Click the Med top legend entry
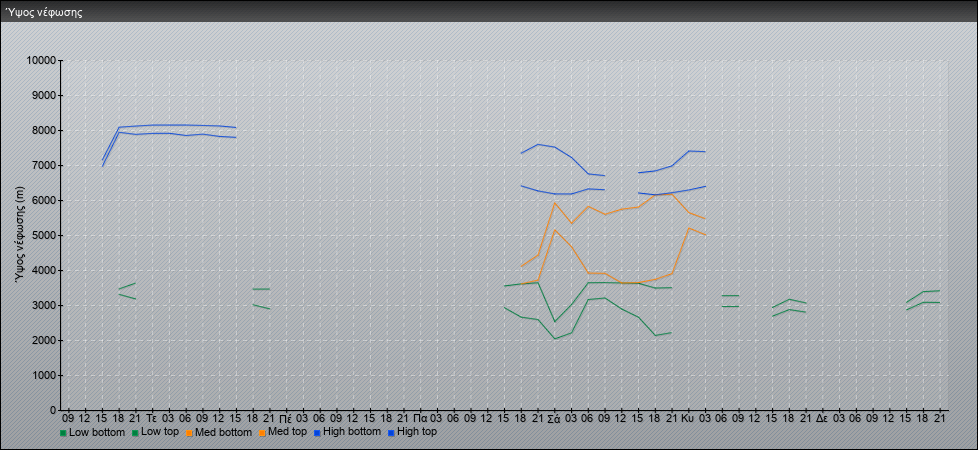This screenshot has width=978, height=450. [283, 432]
